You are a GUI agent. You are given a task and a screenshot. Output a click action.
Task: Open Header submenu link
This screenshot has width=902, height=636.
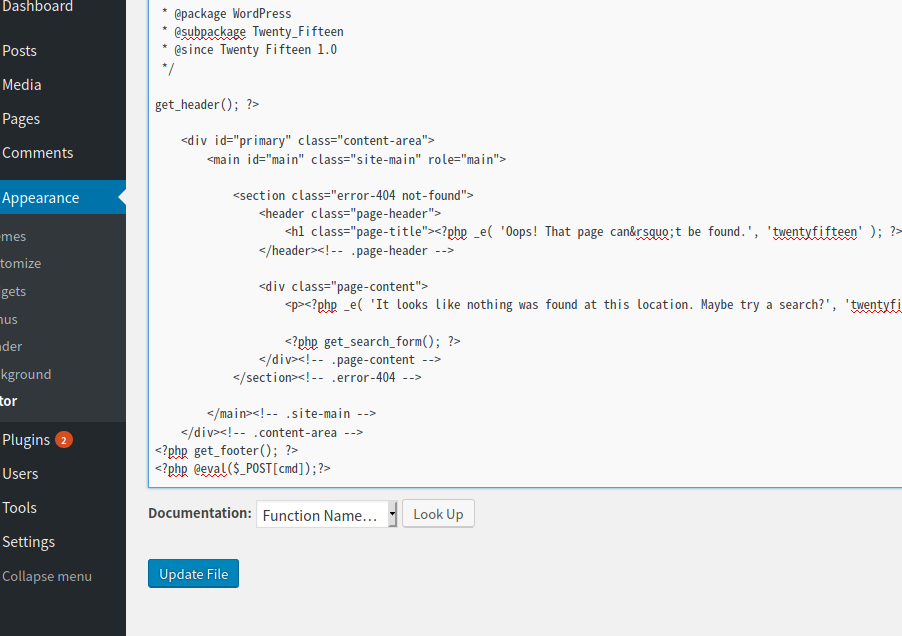[x=12, y=346]
